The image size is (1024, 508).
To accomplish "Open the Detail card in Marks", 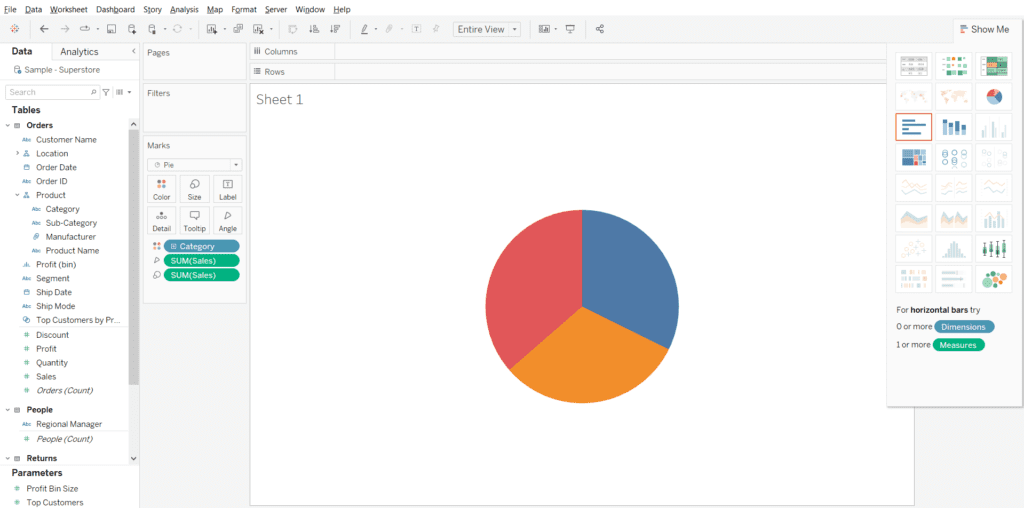I will (161, 221).
